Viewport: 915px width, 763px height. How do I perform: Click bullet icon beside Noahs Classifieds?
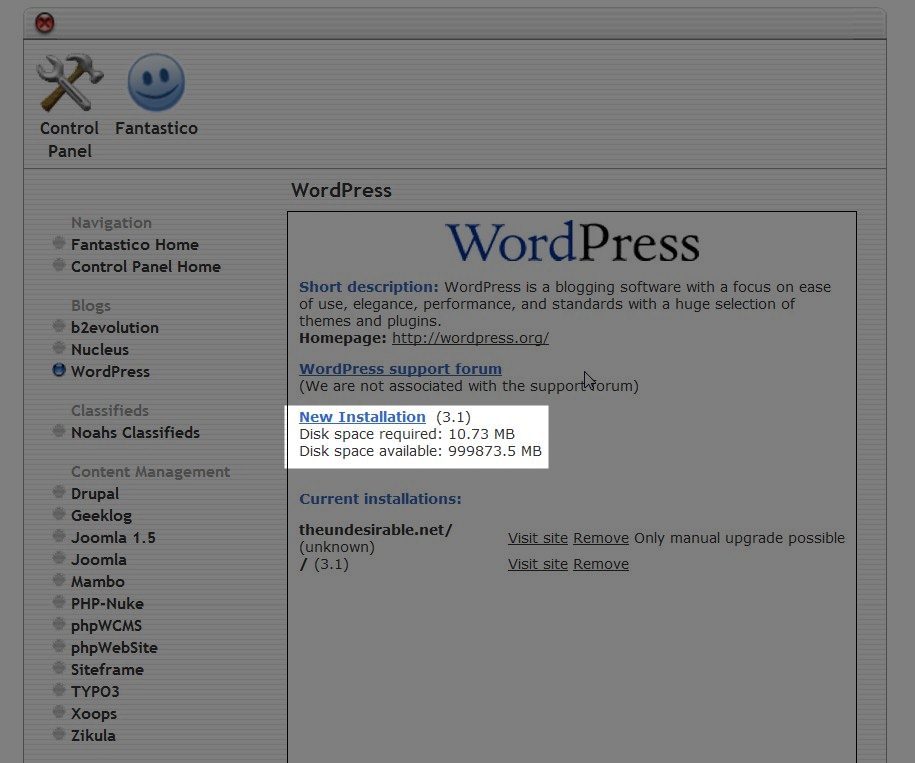pyautogui.click(x=59, y=431)
